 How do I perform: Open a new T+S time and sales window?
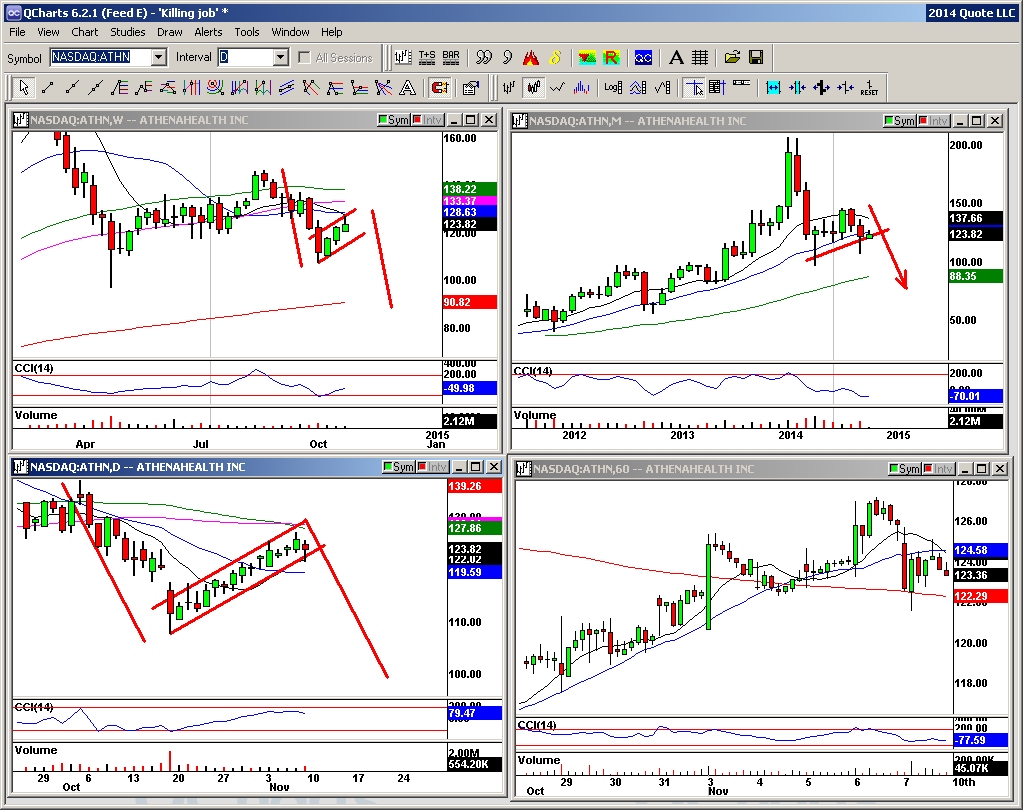pos(427,57)
